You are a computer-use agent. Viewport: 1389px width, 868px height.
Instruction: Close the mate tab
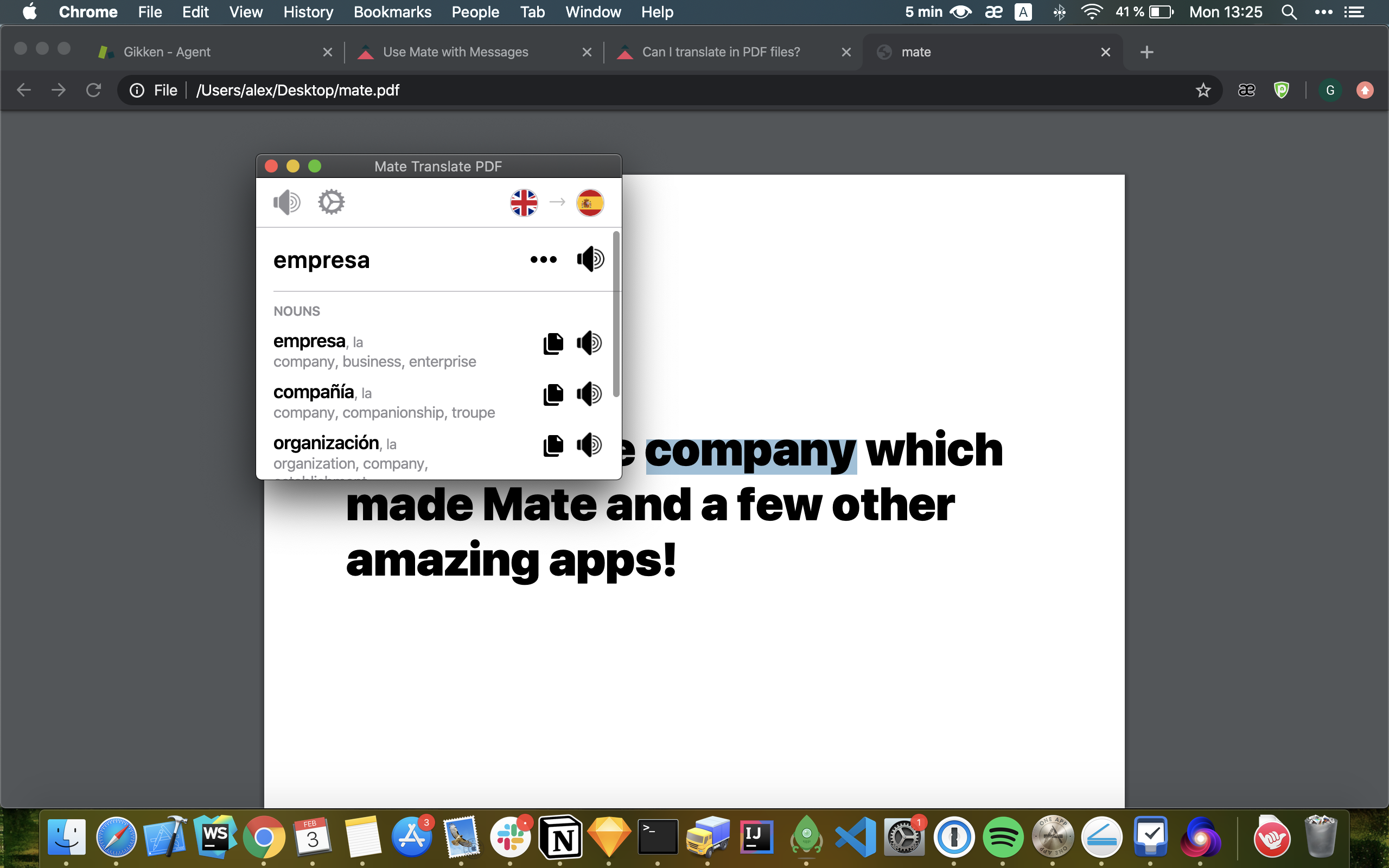tap(1105, 52)
